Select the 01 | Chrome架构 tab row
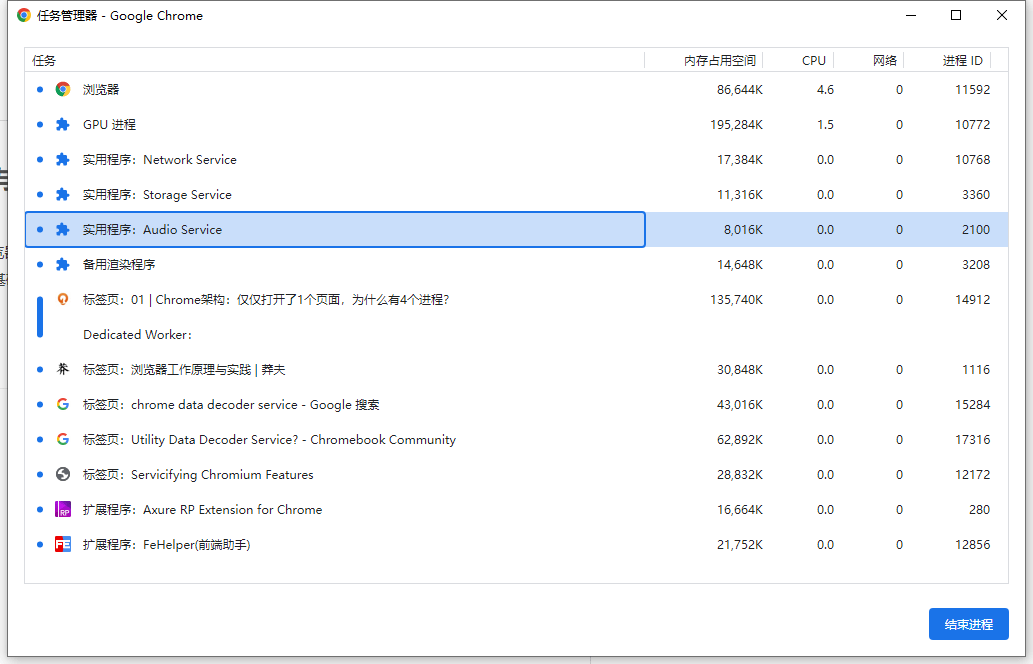 click(516, 299)
